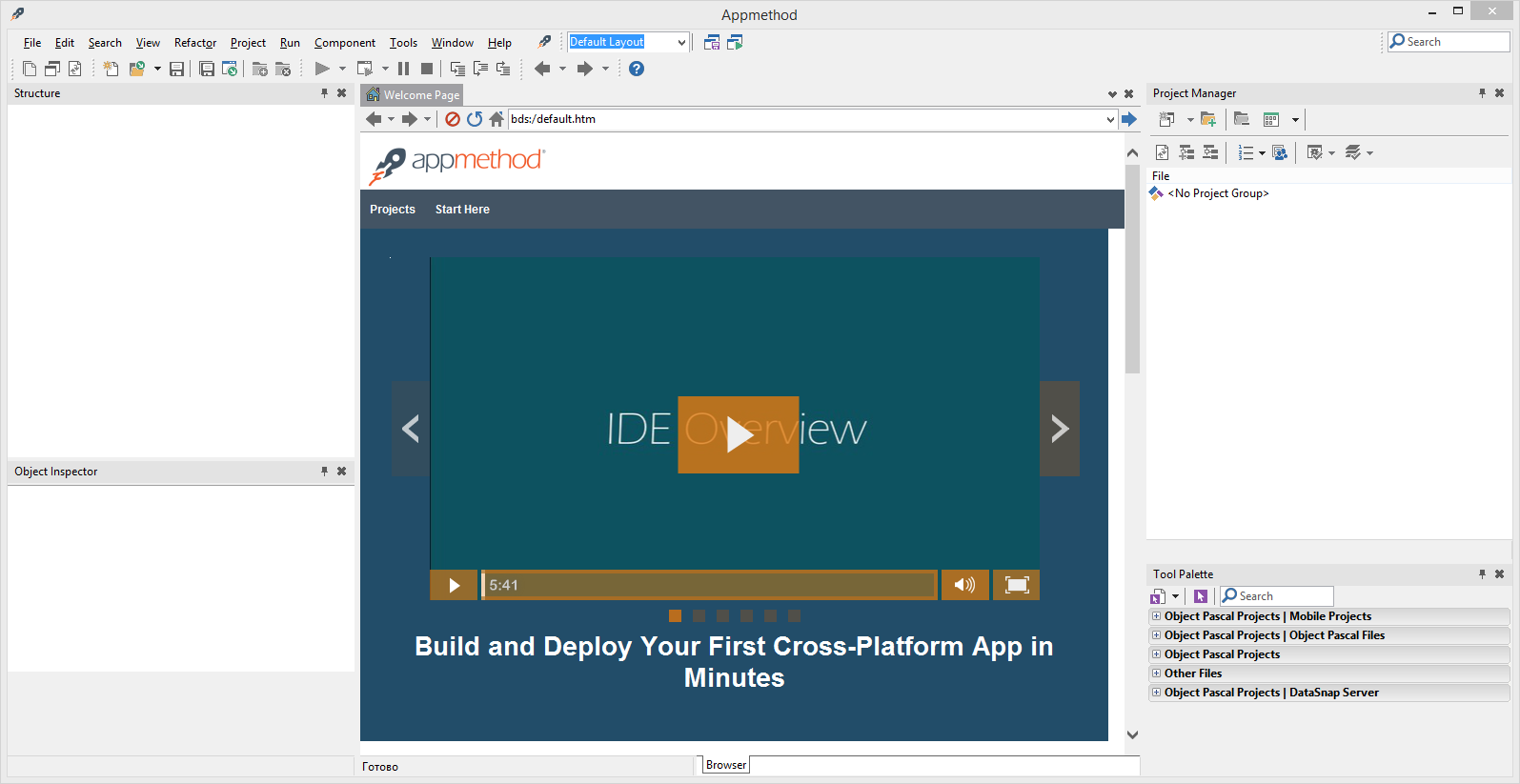Pin the Structure panel
The height and width of the screenshot is (784, 1520).
(x=324, y=93)
